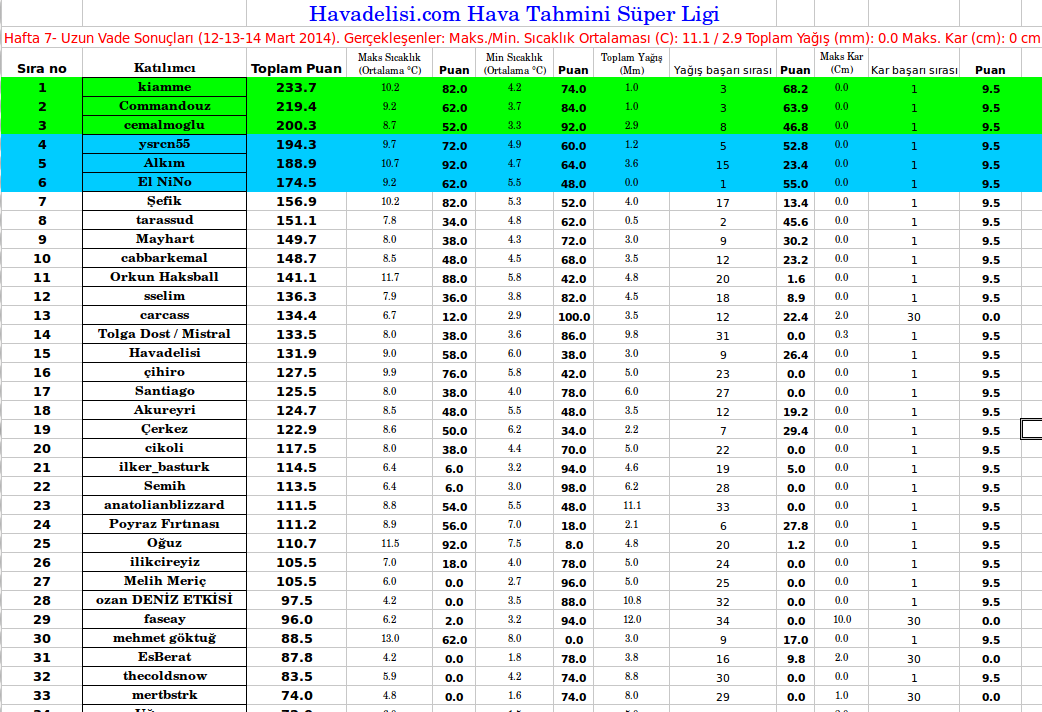The image size is (1042, 712).
Task: Select the Katılımcı column header
Action: coord(164,68)
